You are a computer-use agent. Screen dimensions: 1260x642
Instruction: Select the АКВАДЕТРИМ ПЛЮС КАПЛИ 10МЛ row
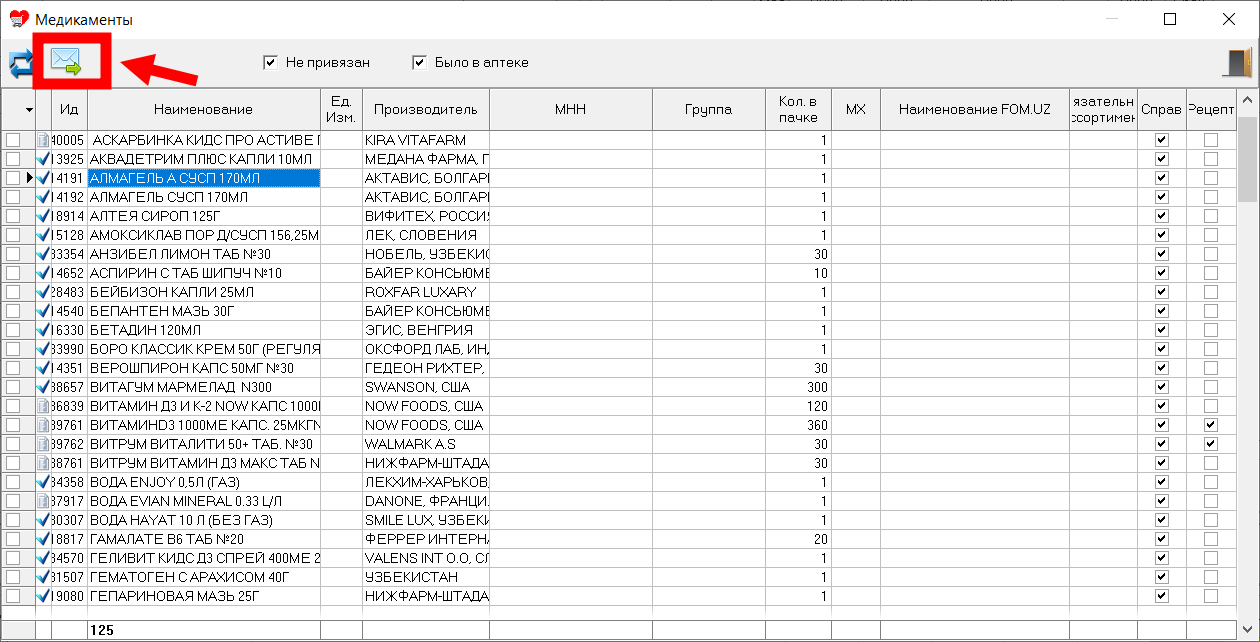point(204,159)
